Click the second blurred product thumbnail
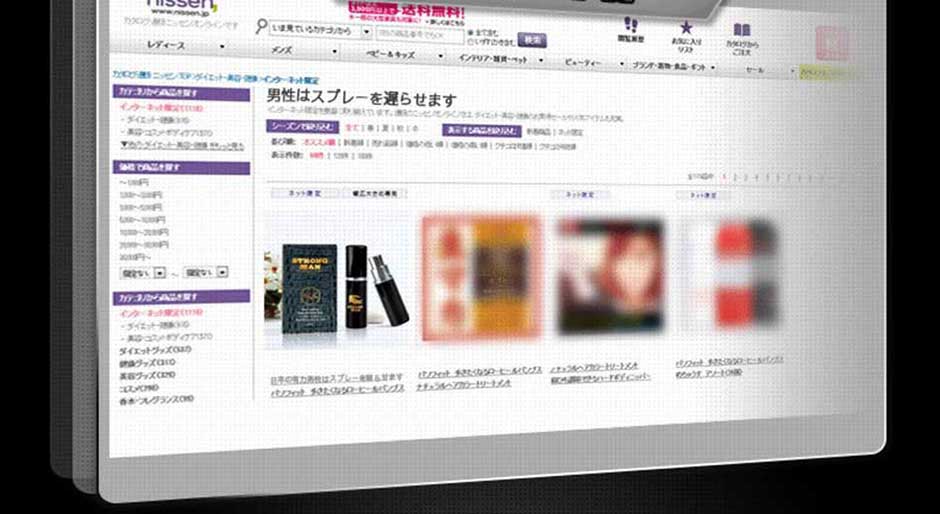Viewport: 940px width, 514px height. tap(482, 278)
